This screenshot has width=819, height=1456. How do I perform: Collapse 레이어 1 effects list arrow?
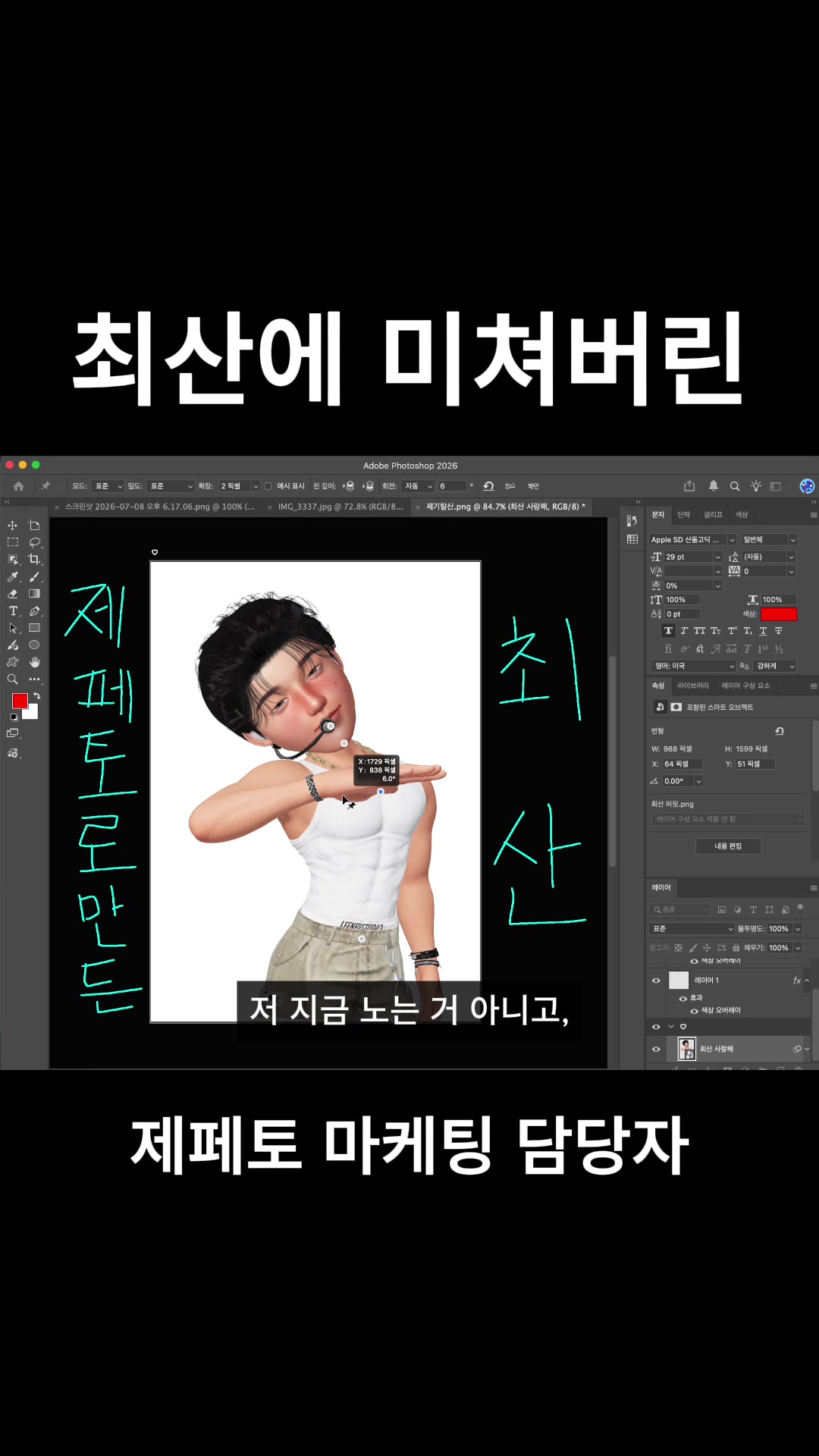[x=807, y=981]
